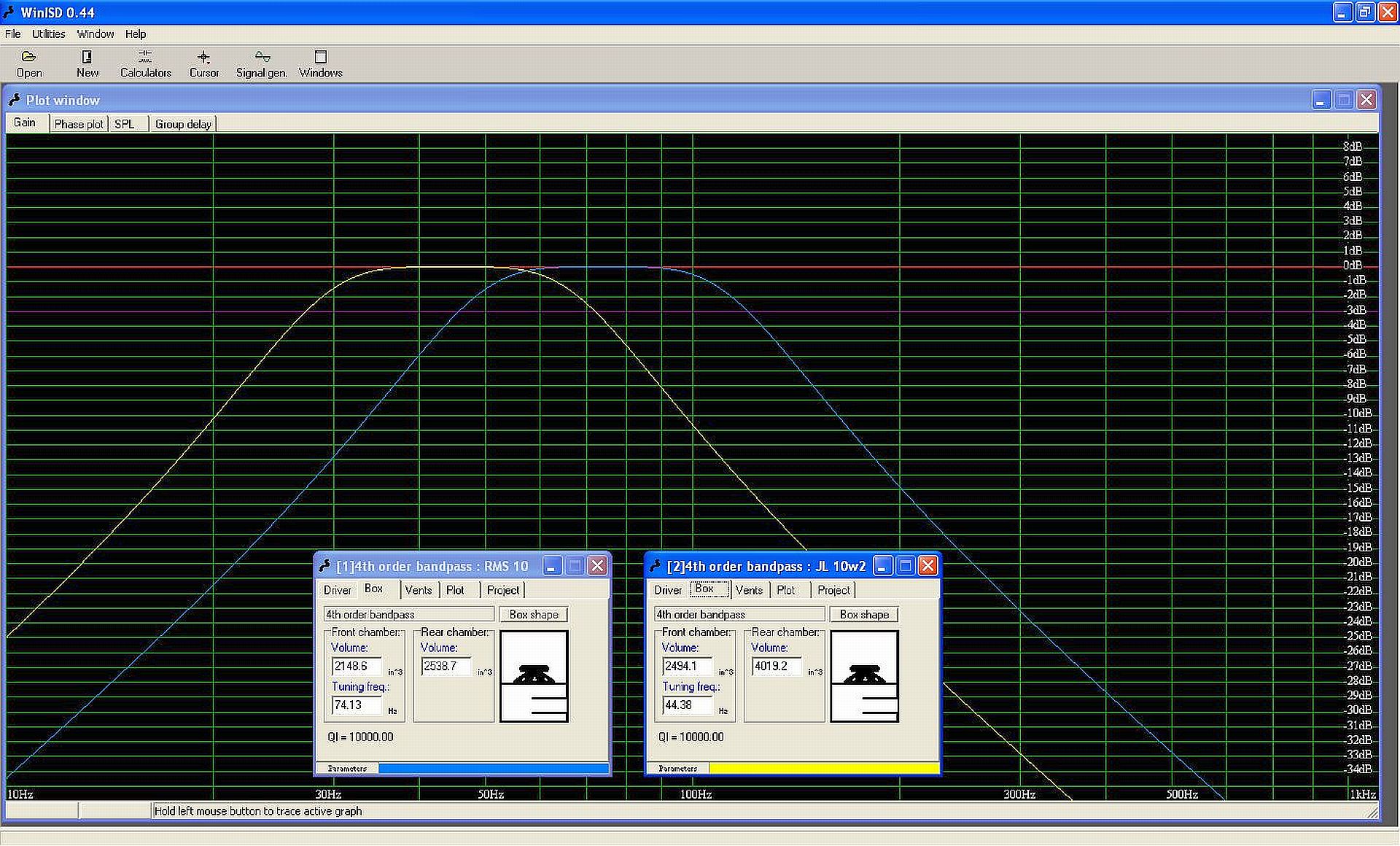This screenshot has width=1400, height=846.
Task: Click the Open toolbar icon
Action: (29, 57)
